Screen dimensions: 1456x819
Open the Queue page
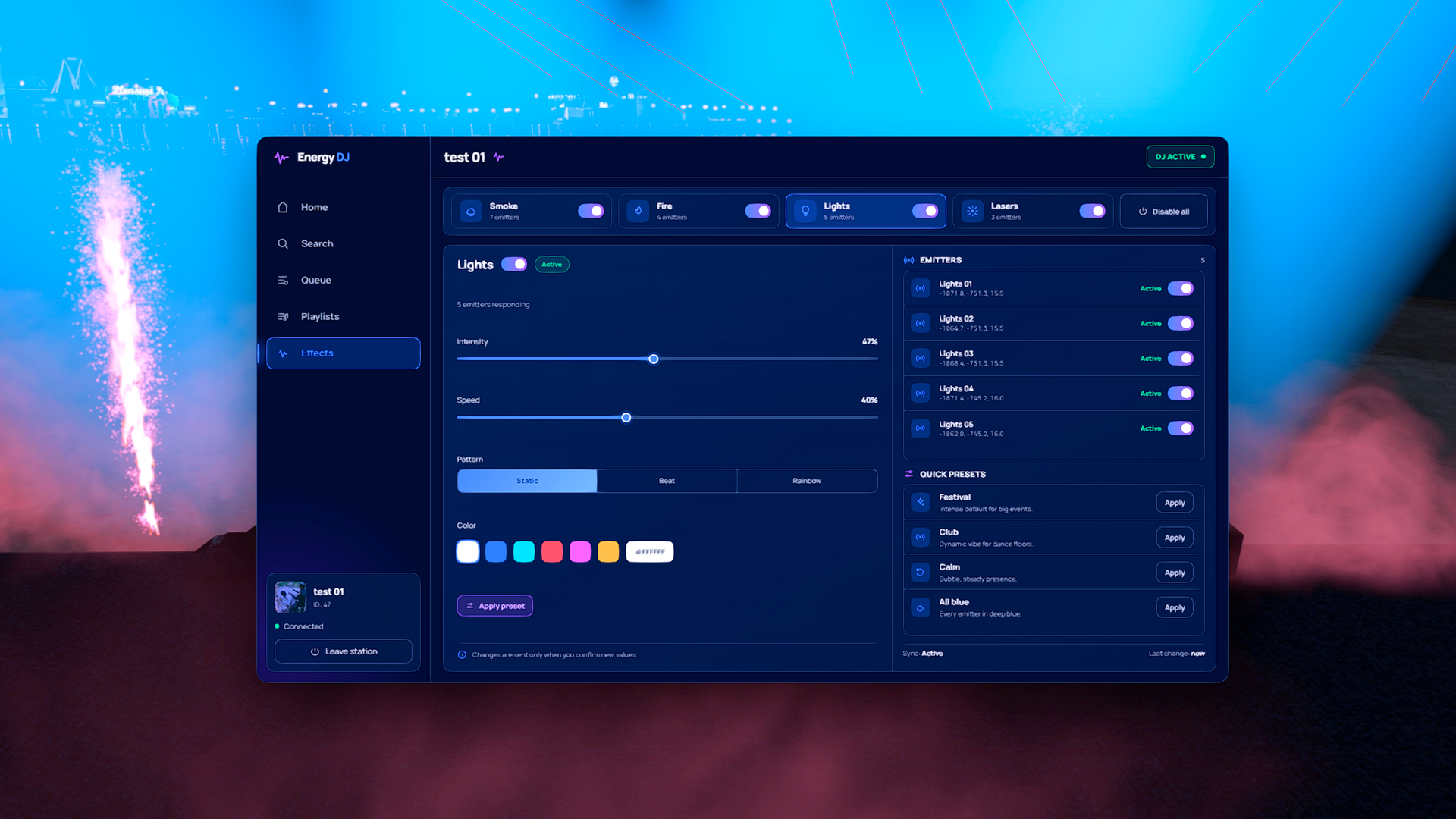344,280
